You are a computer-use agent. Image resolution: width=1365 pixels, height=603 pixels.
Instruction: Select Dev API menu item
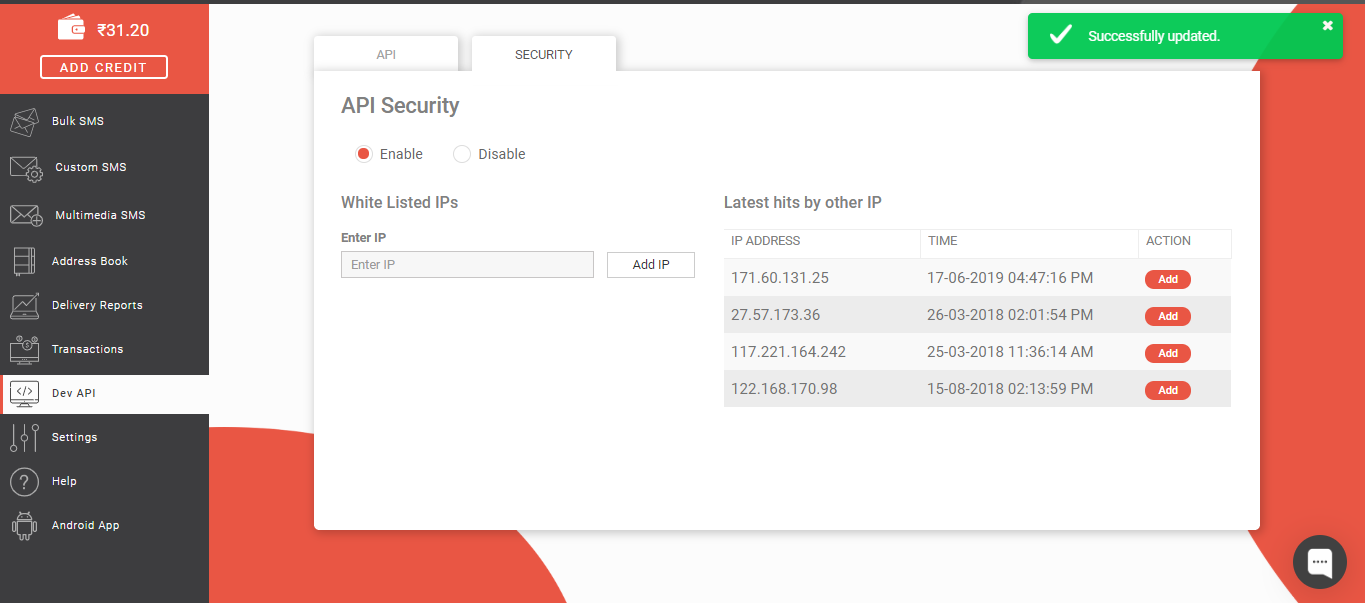pyautogui.click(x=104, y=393)
